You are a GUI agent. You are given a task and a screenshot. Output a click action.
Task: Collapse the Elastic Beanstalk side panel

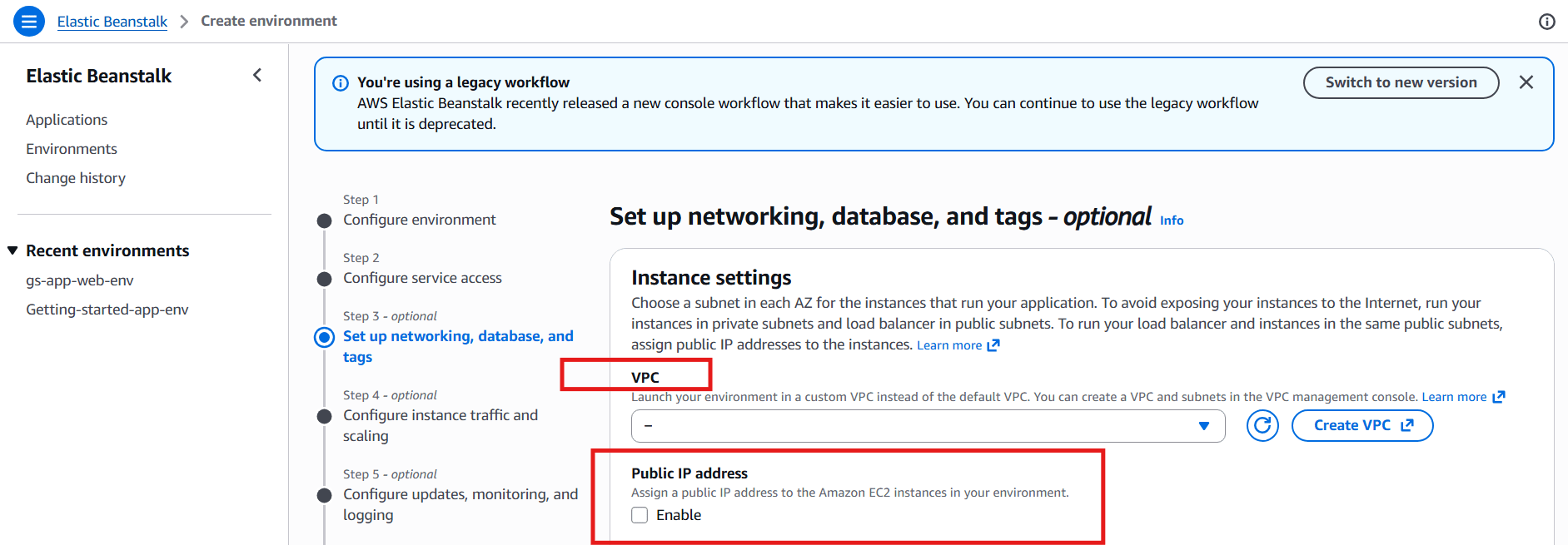tap(257, 76)
